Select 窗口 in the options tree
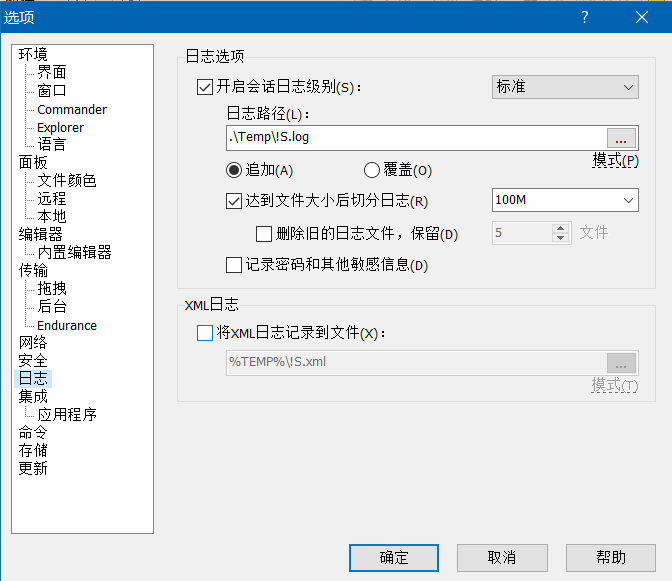The height and width of the screenshot is (581, 672). pyautogui.click(x=52, y=91)
